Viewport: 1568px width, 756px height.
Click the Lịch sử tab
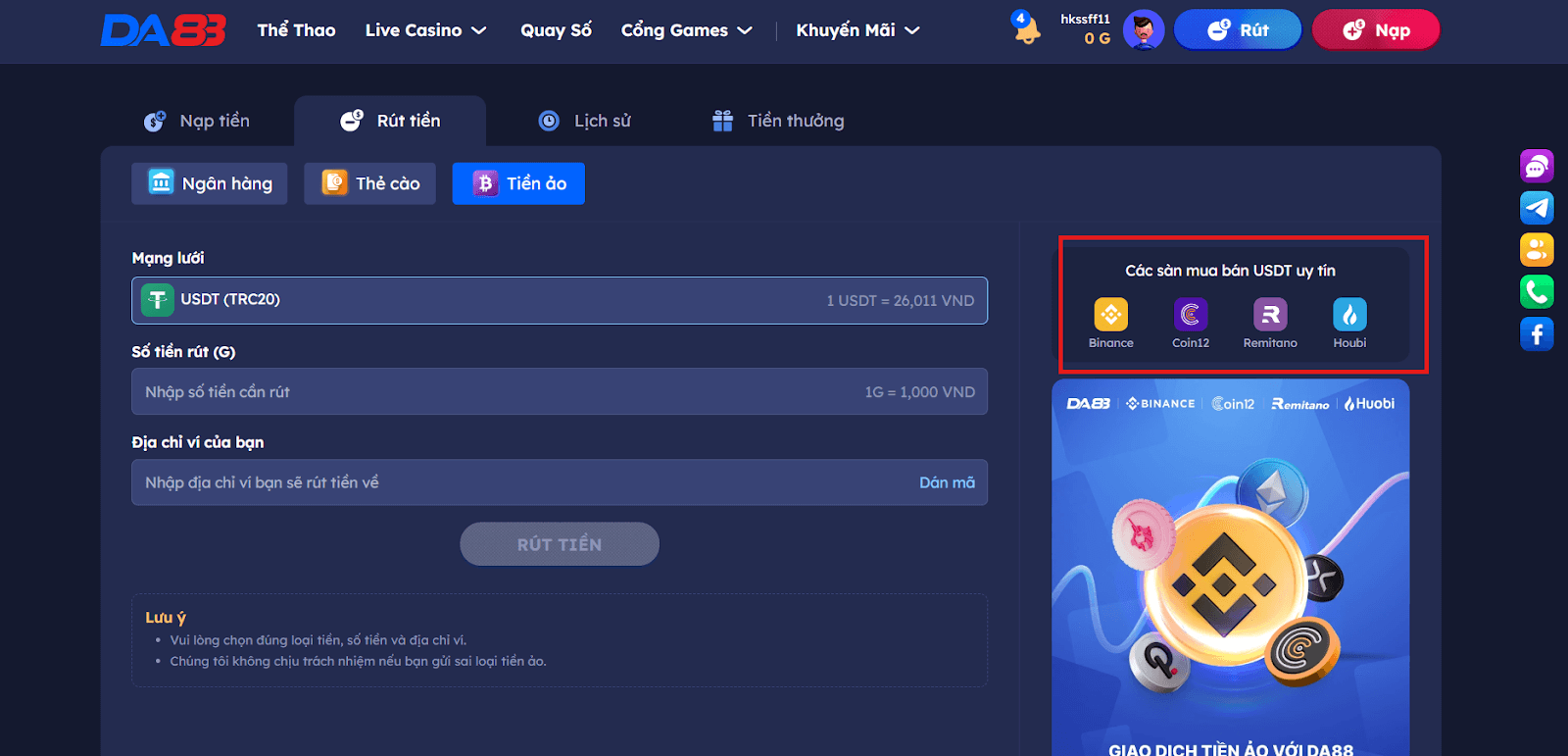click(585, 121)
